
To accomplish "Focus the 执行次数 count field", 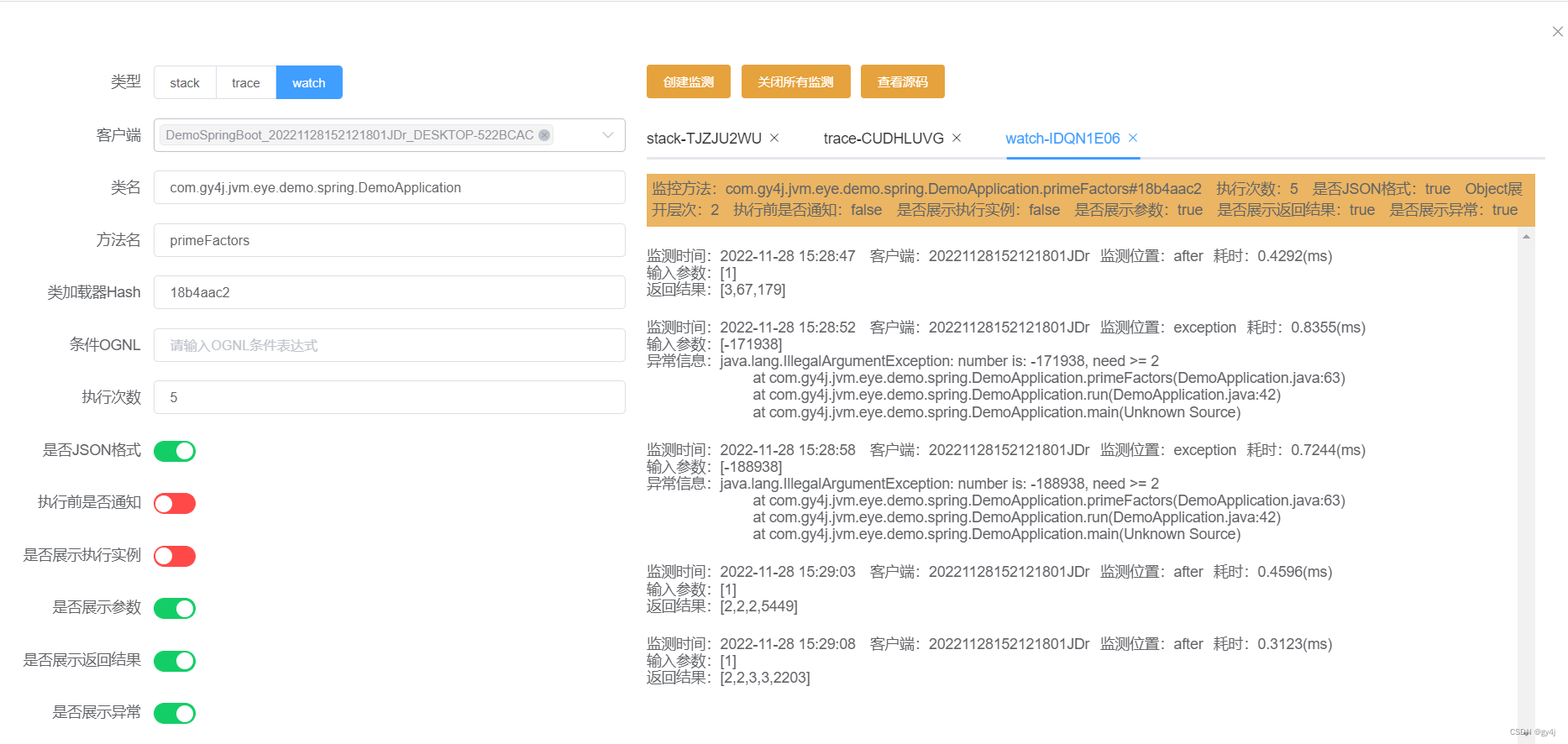I will pyautogui.click(x=390, y=397).
